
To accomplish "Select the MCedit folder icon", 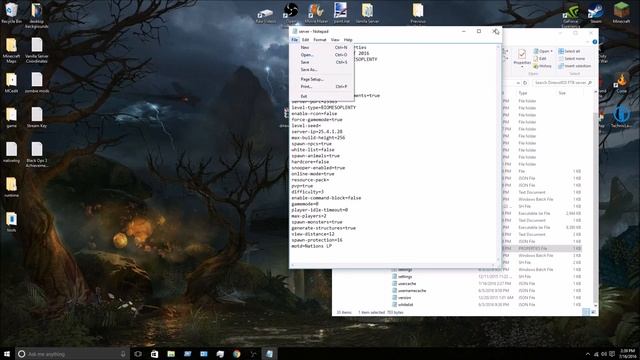I will (11, 82).
